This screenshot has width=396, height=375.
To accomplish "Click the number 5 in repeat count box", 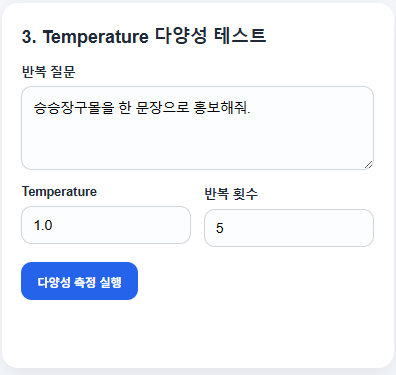I will coord(219,228).
